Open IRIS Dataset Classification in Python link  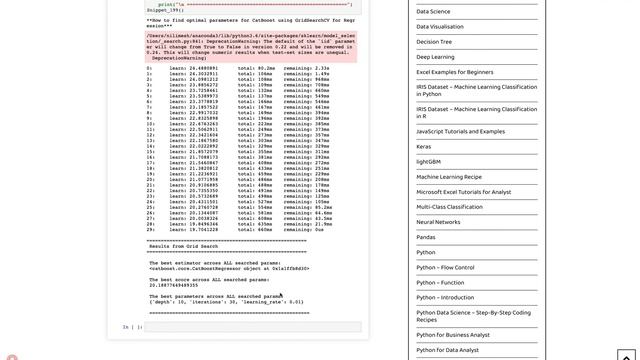pyautogui.click(x=477, y=90)
